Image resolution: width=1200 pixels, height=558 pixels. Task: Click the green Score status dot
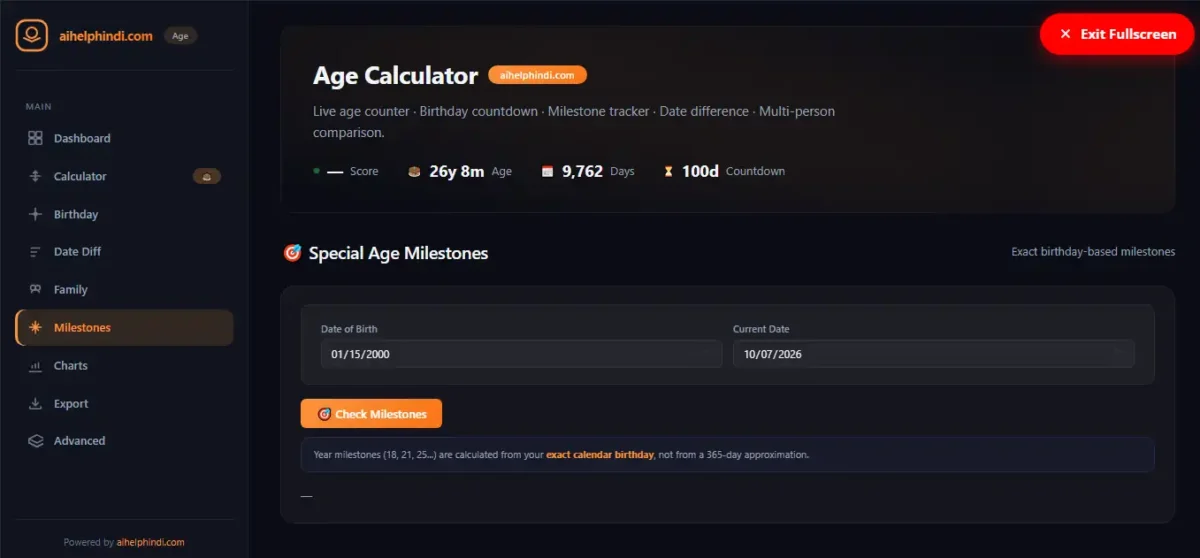(317, 171)
